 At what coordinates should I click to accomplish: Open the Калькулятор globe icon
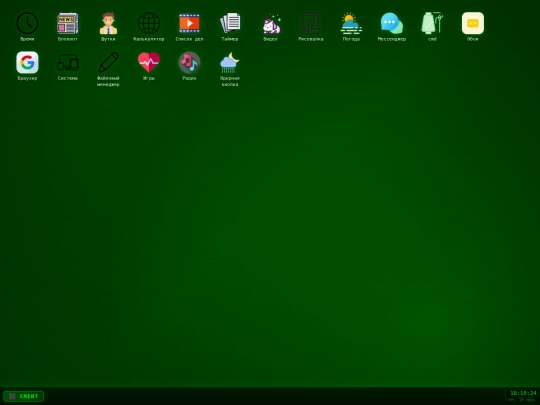click(x=149, y=23)
